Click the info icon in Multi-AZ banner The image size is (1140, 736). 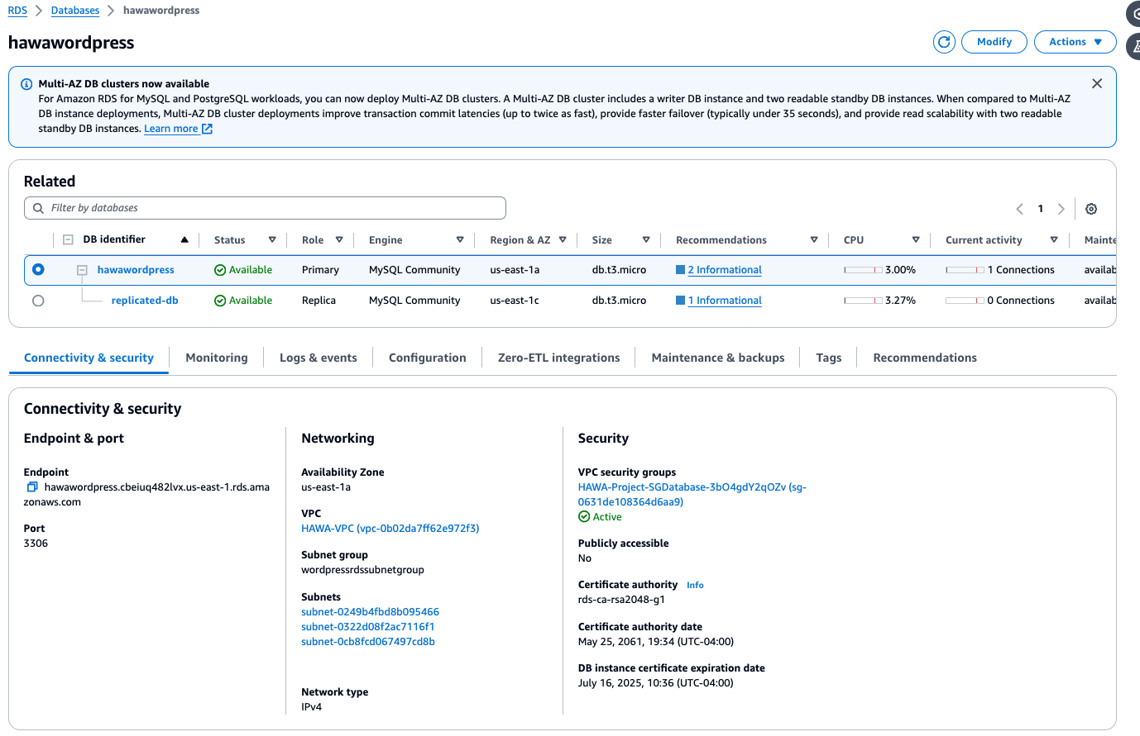tap(26, 84)
